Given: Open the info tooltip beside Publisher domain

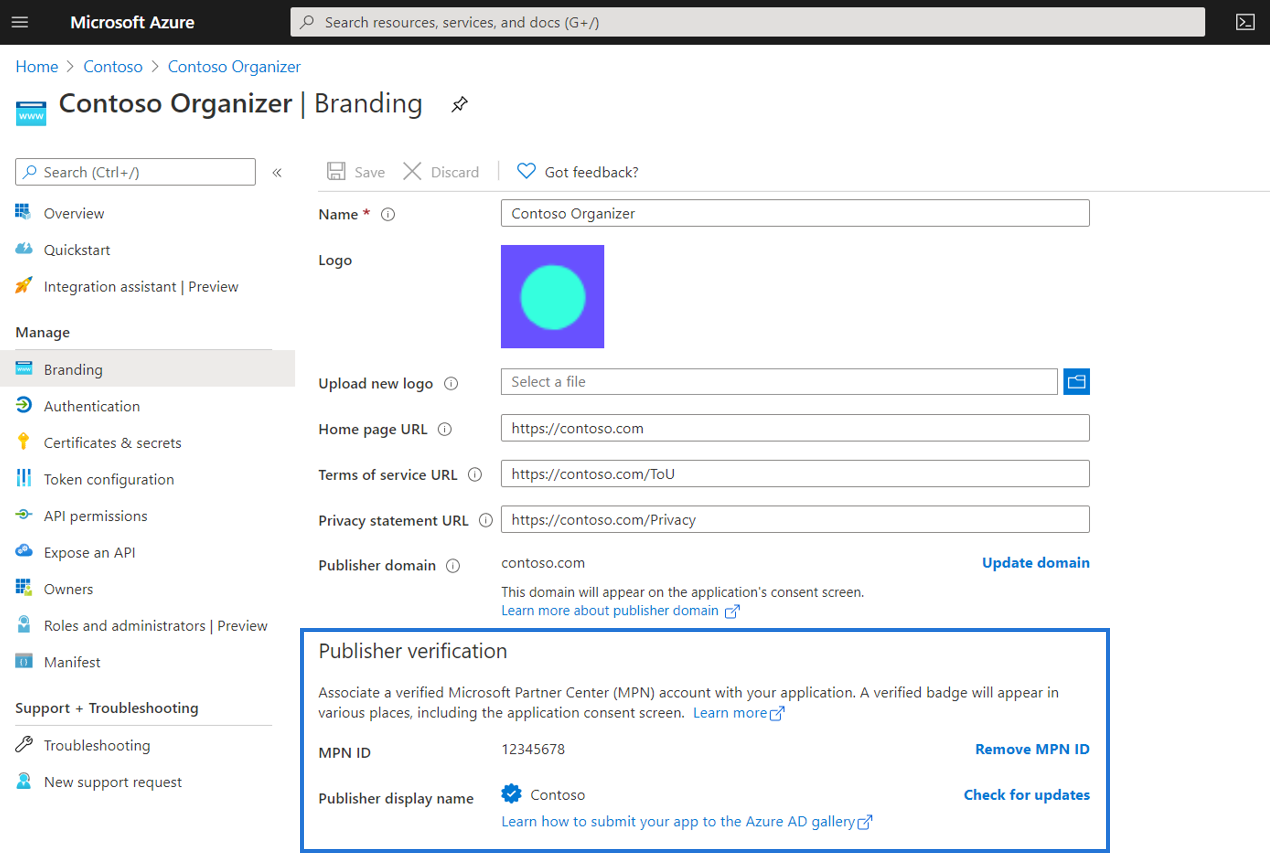Looking at the screenshot, I should click(453, 565).
